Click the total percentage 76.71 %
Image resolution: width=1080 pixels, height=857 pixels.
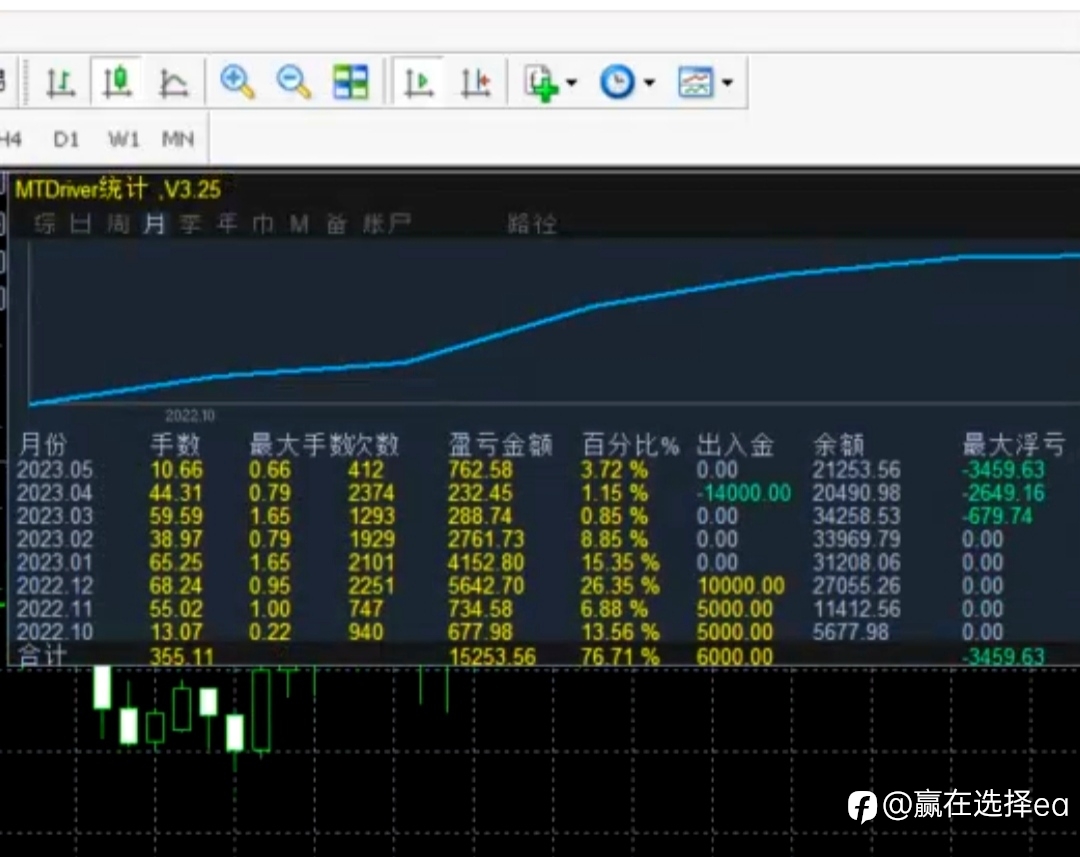(620, 657)
